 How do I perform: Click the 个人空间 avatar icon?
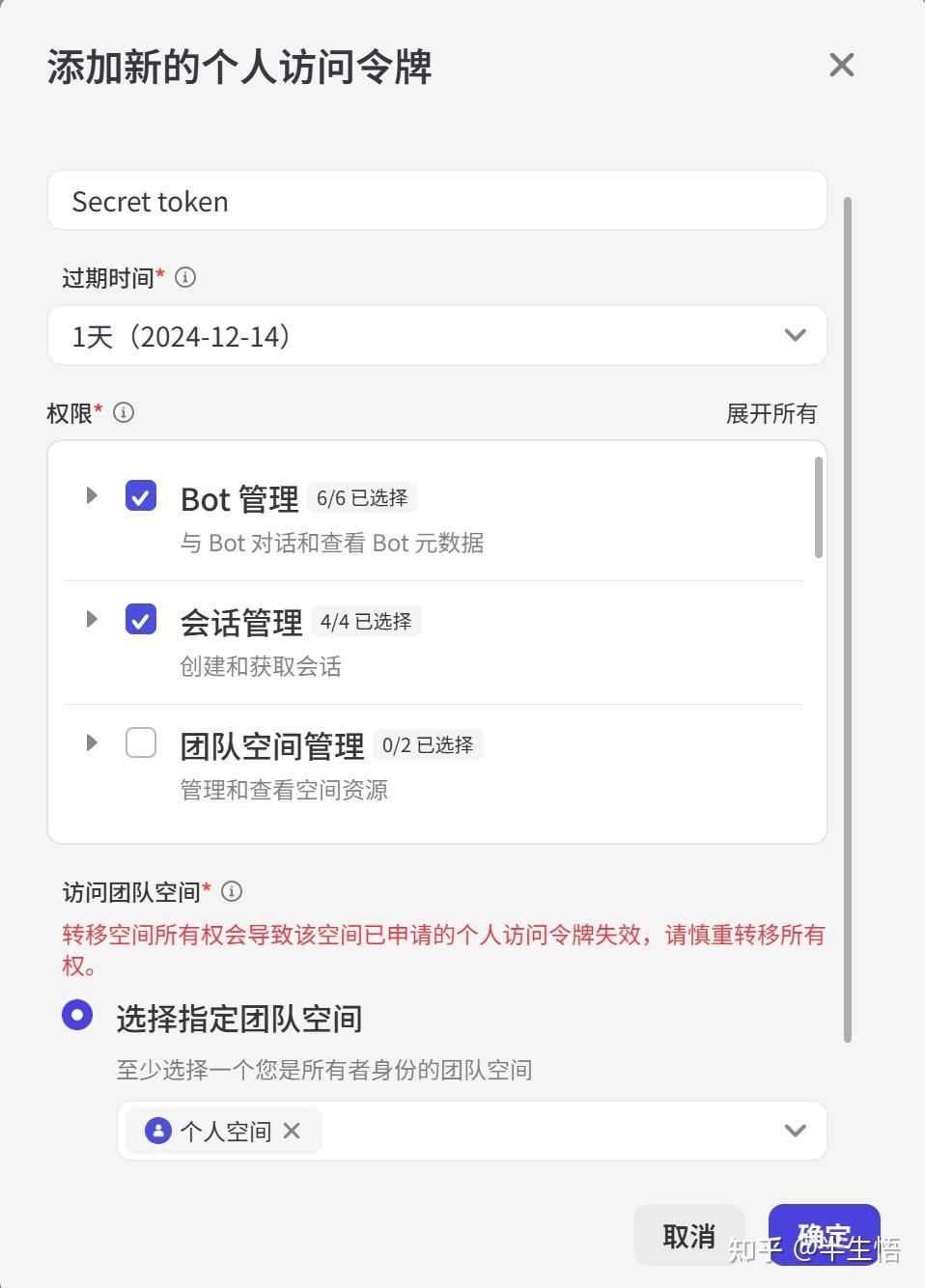pos(157,1131)
